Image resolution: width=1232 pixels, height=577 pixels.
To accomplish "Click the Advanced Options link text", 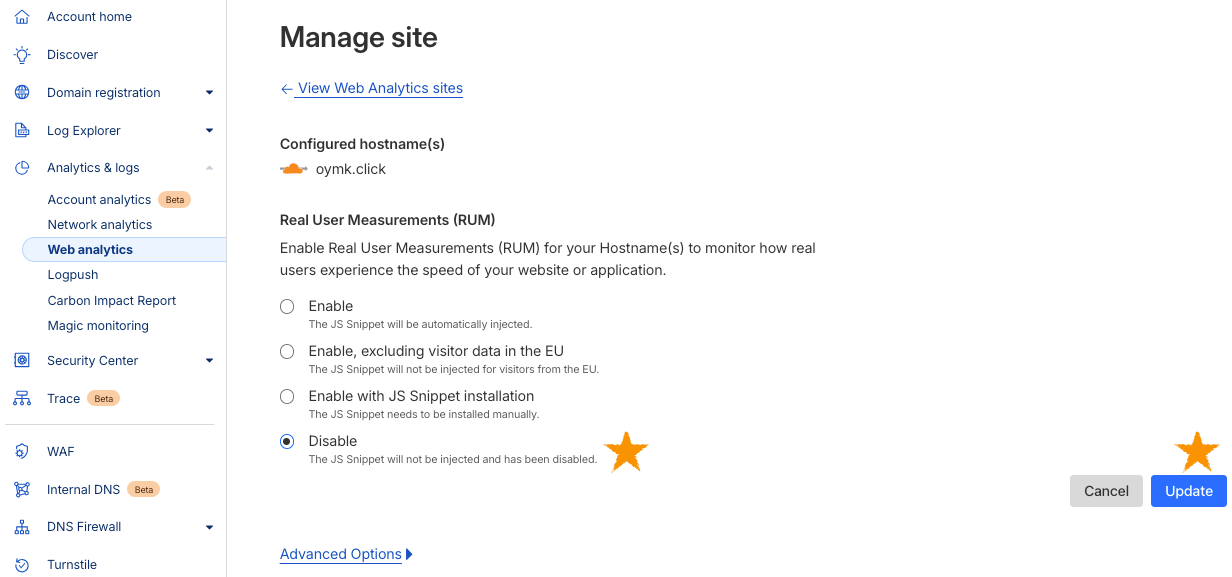I will pyautogui.click(x=341, y=554).
